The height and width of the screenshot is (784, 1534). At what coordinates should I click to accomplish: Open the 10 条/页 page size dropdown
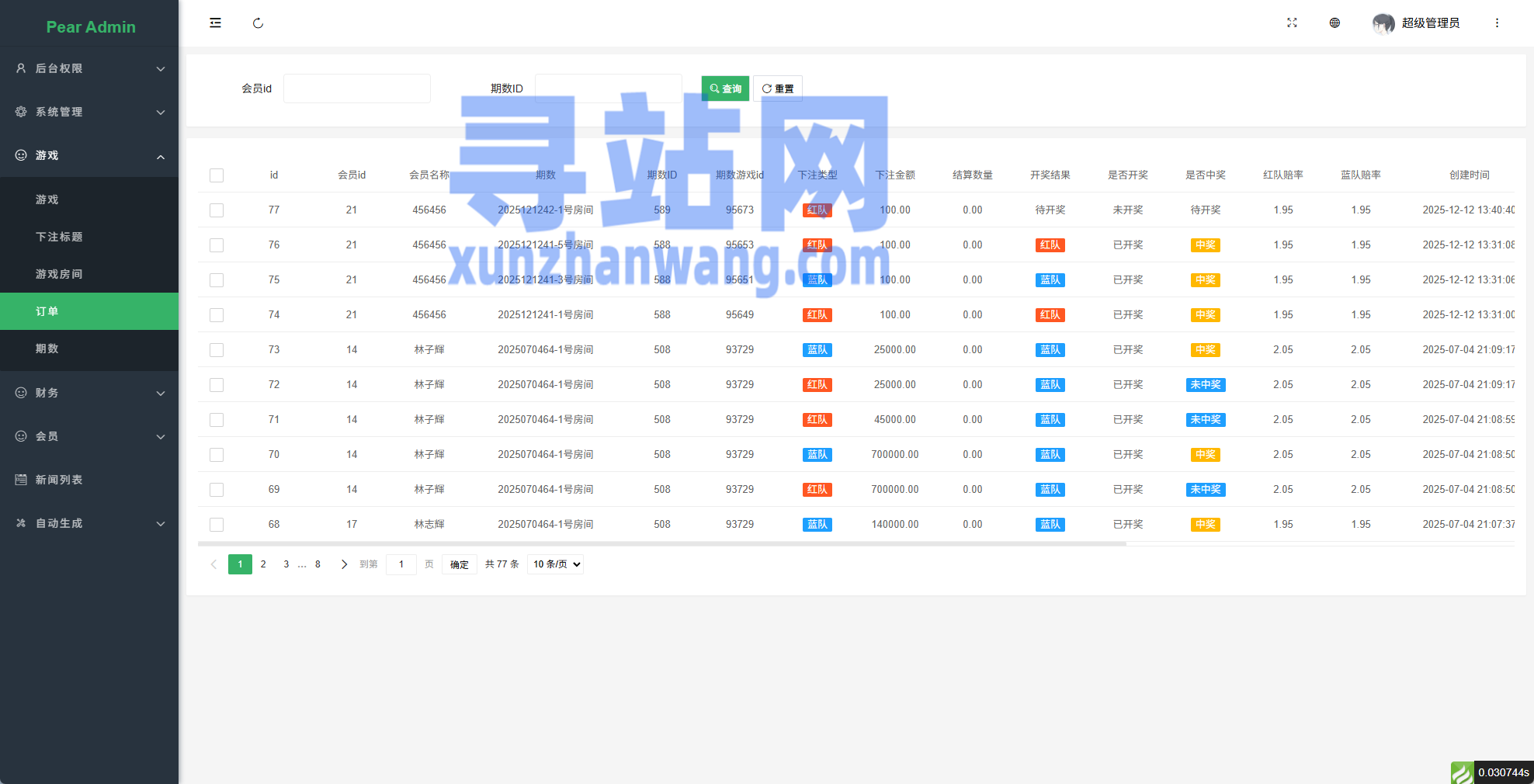[x=556, y=564]
